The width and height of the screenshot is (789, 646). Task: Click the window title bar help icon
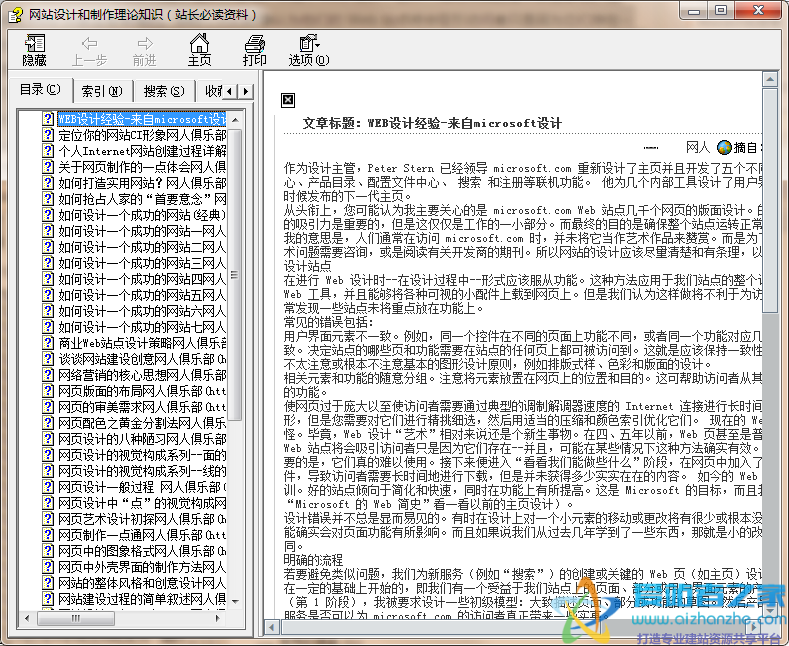point(16,15)
